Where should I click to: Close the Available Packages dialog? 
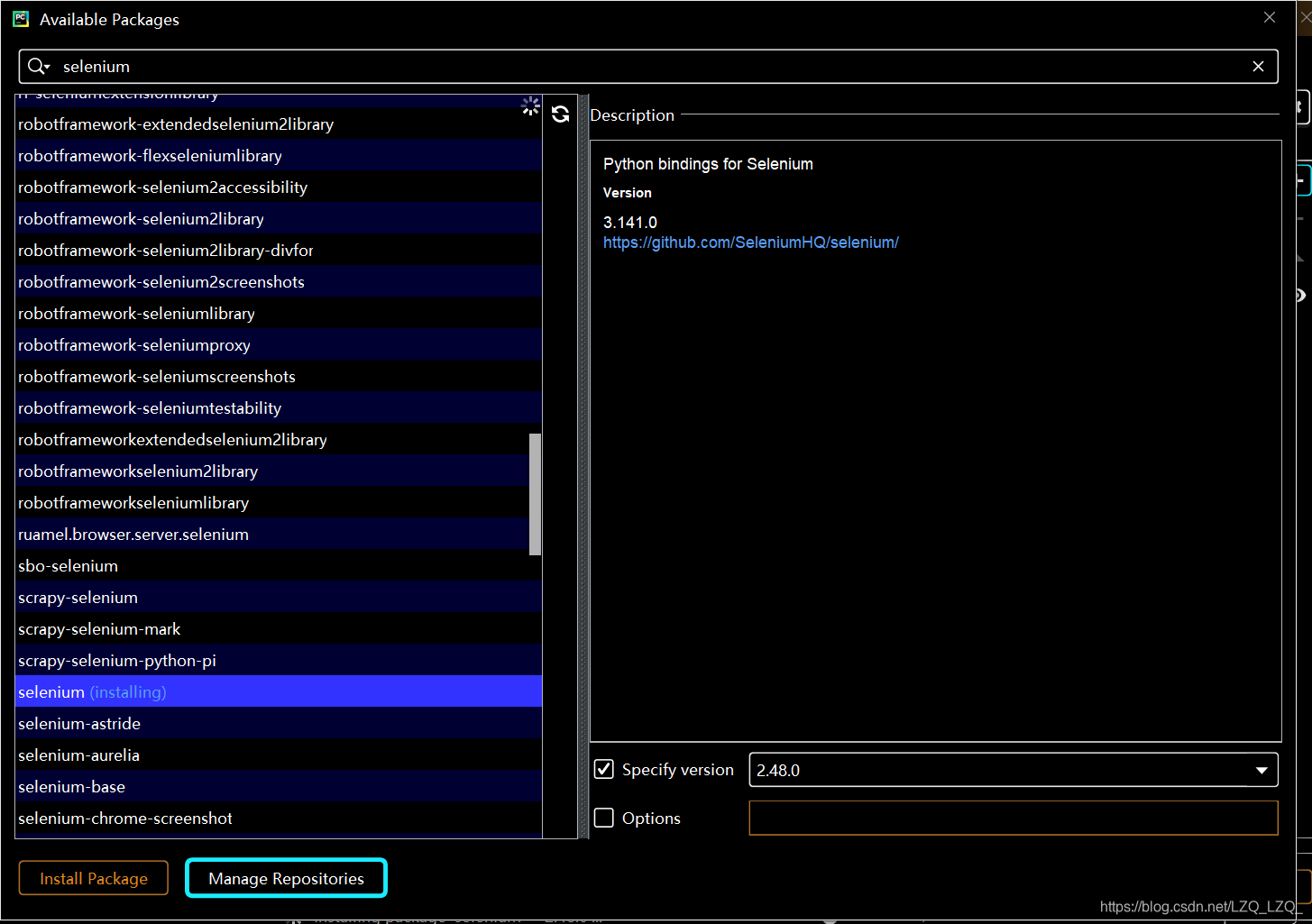(x=1269, y=17)
